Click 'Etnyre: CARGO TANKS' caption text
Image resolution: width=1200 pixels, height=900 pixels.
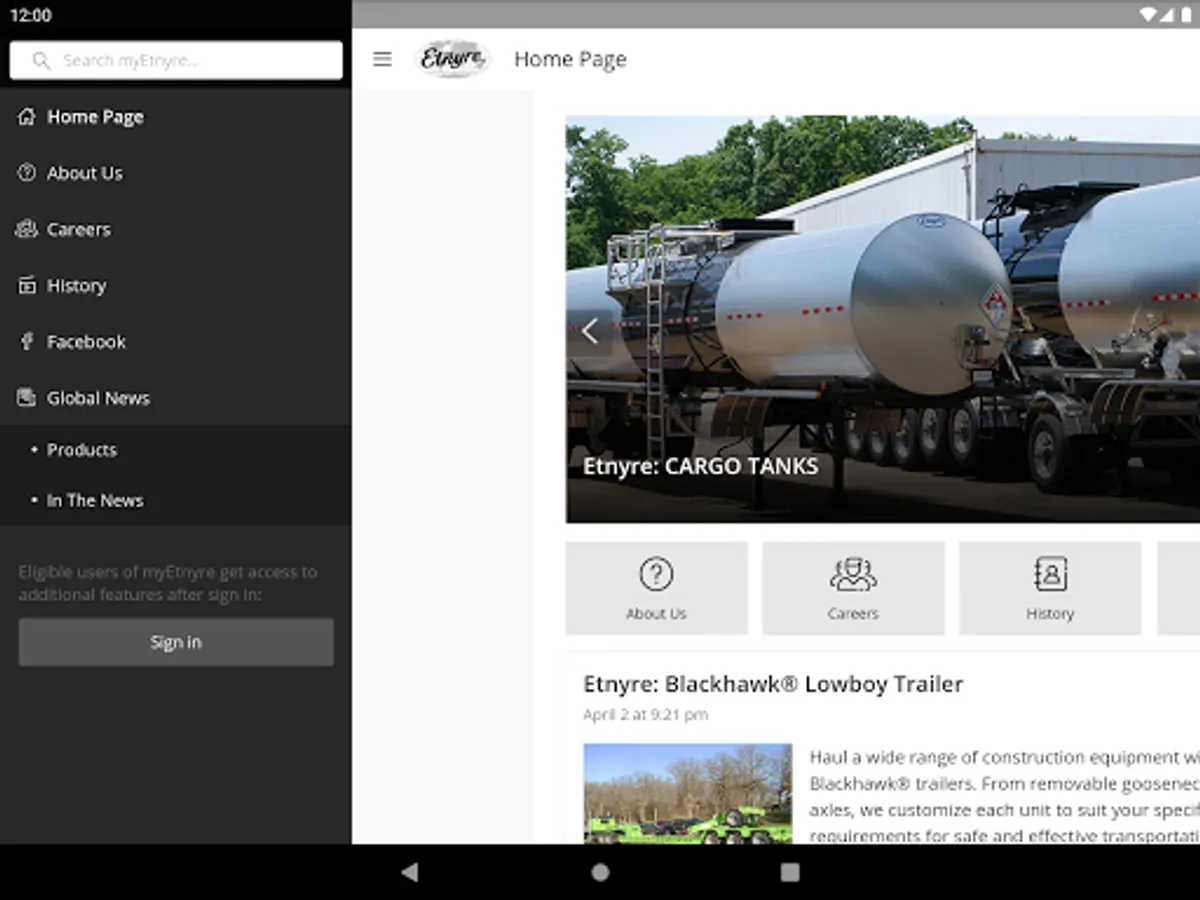701,466
